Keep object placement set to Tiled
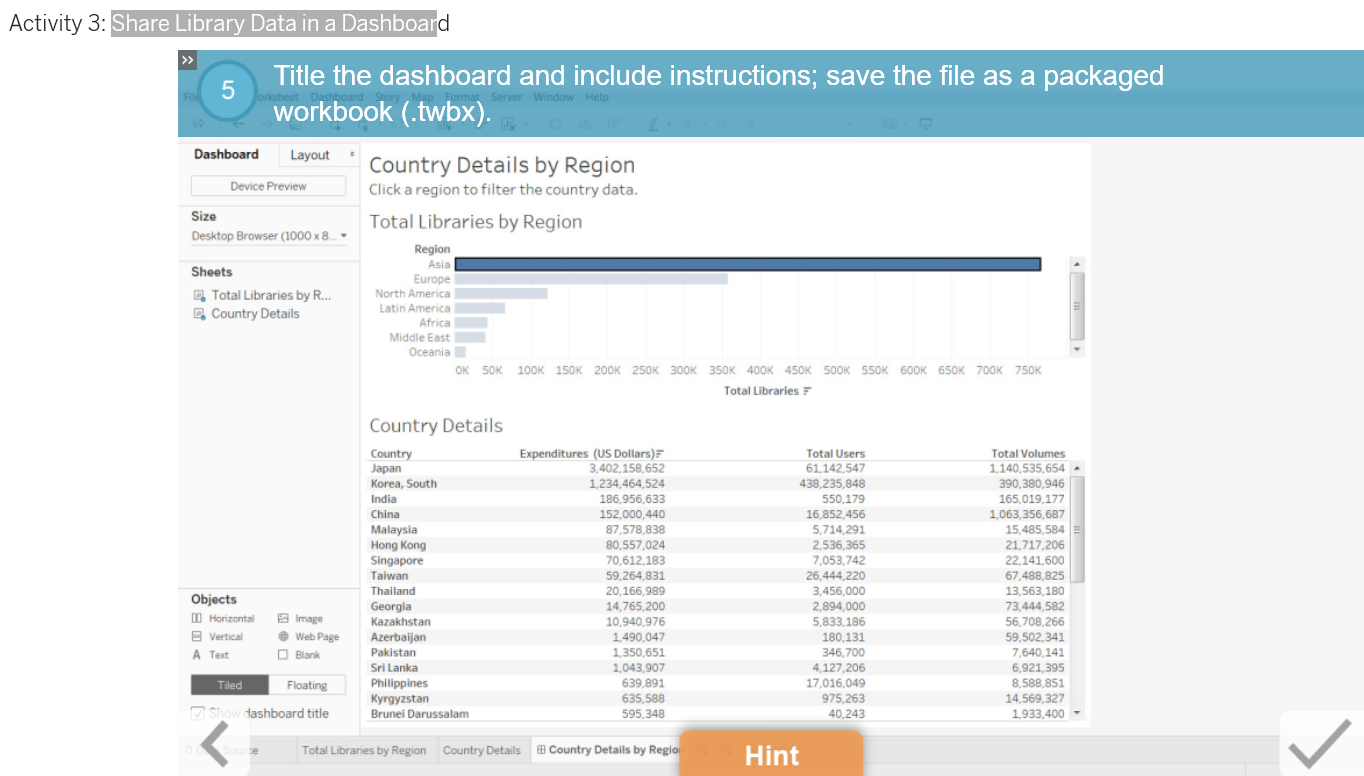 click(228, 685)
